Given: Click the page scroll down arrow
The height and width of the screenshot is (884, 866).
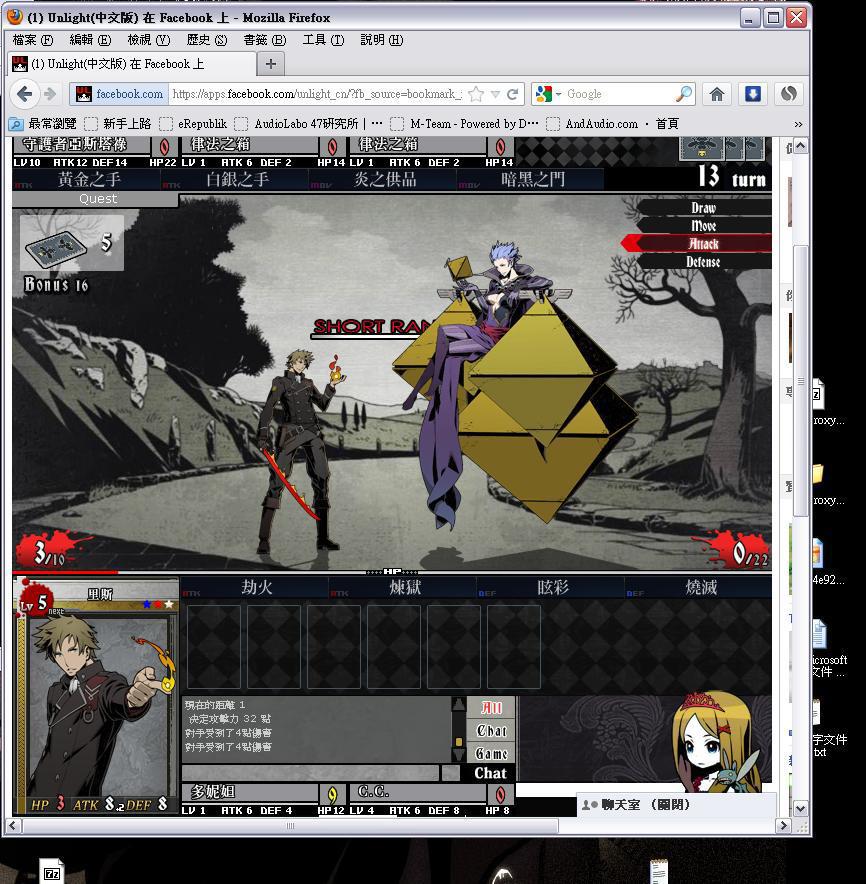Looking at the screenshot, I should 800,809.
